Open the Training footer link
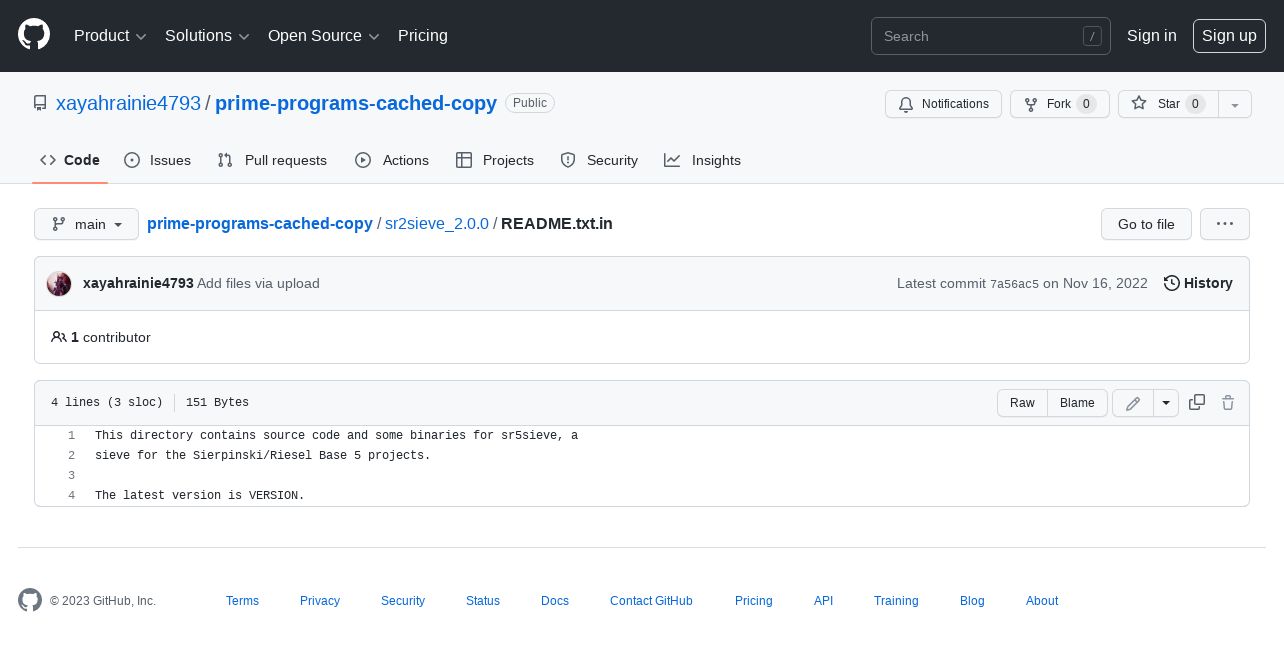Image resolution: width=1284 pixels, height=662 pixels. (x=896, y=601)
